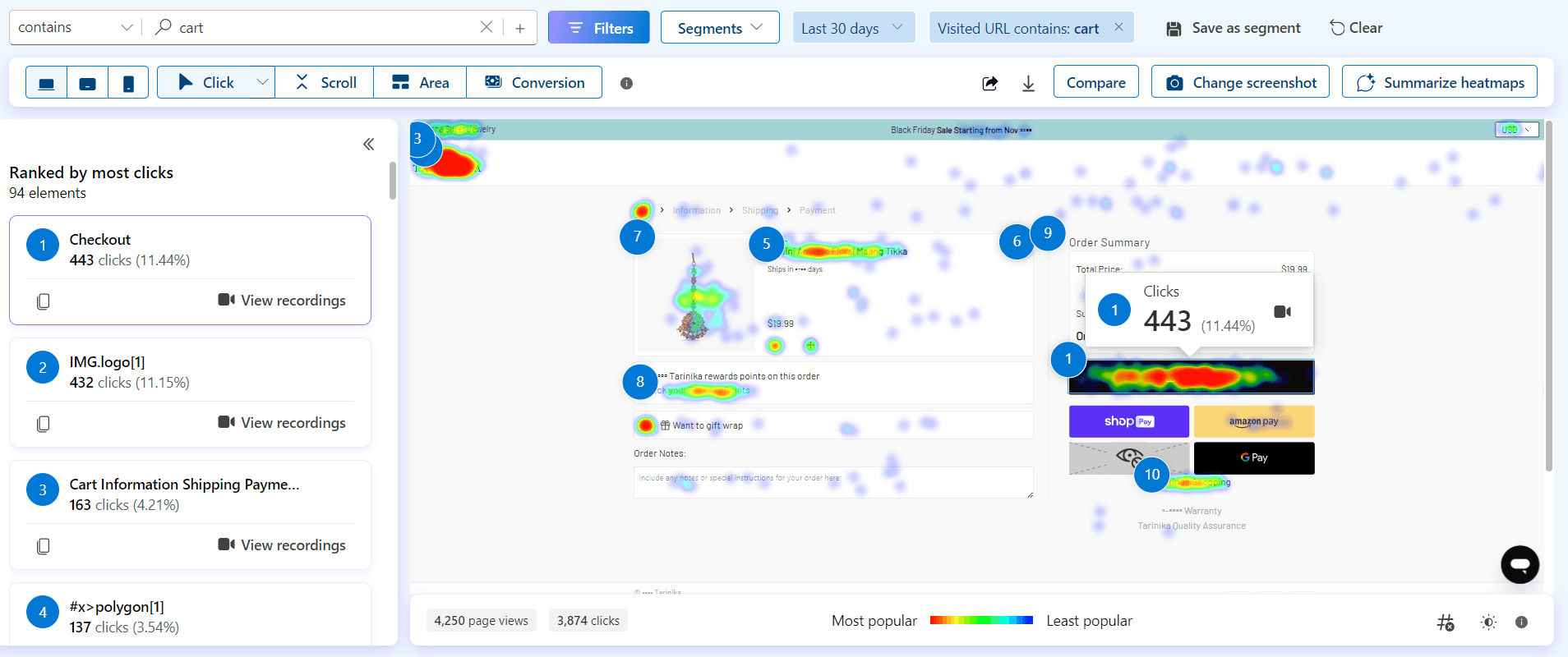Click the heatmap view vertical scrollbar
Screen dimensions: 1568x657
tap(1549, 296)
